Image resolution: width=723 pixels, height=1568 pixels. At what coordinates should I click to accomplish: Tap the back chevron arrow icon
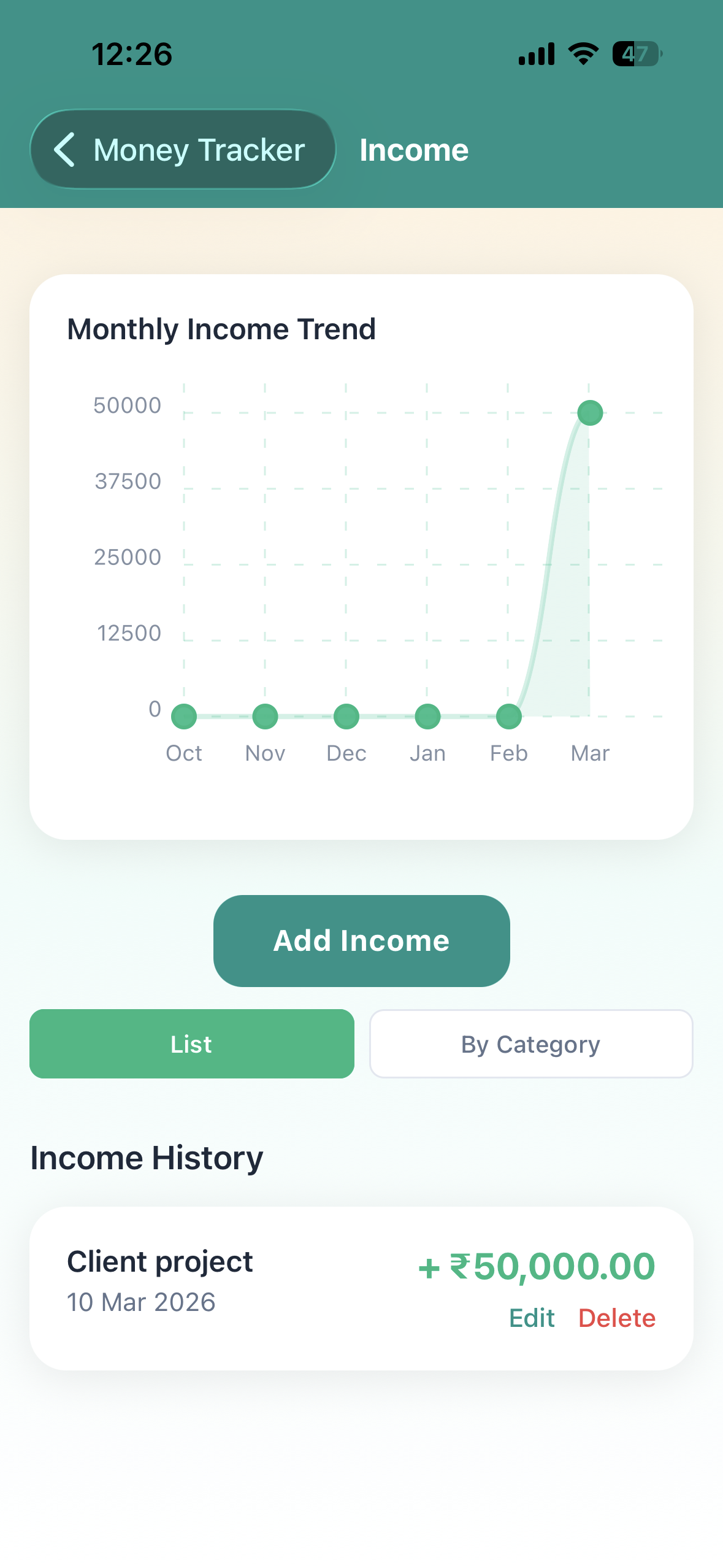coord(64,149)
